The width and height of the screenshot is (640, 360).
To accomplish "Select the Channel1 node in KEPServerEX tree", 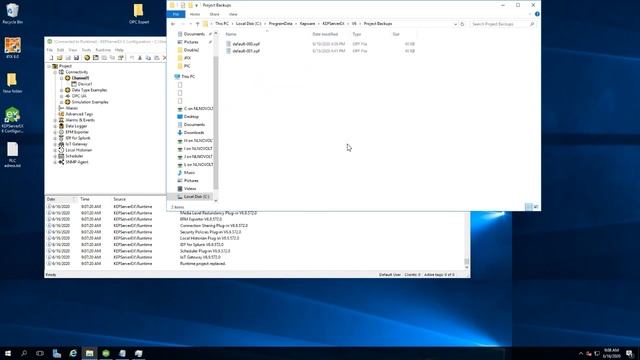I will pyautogui.click(x=80, y=78).
